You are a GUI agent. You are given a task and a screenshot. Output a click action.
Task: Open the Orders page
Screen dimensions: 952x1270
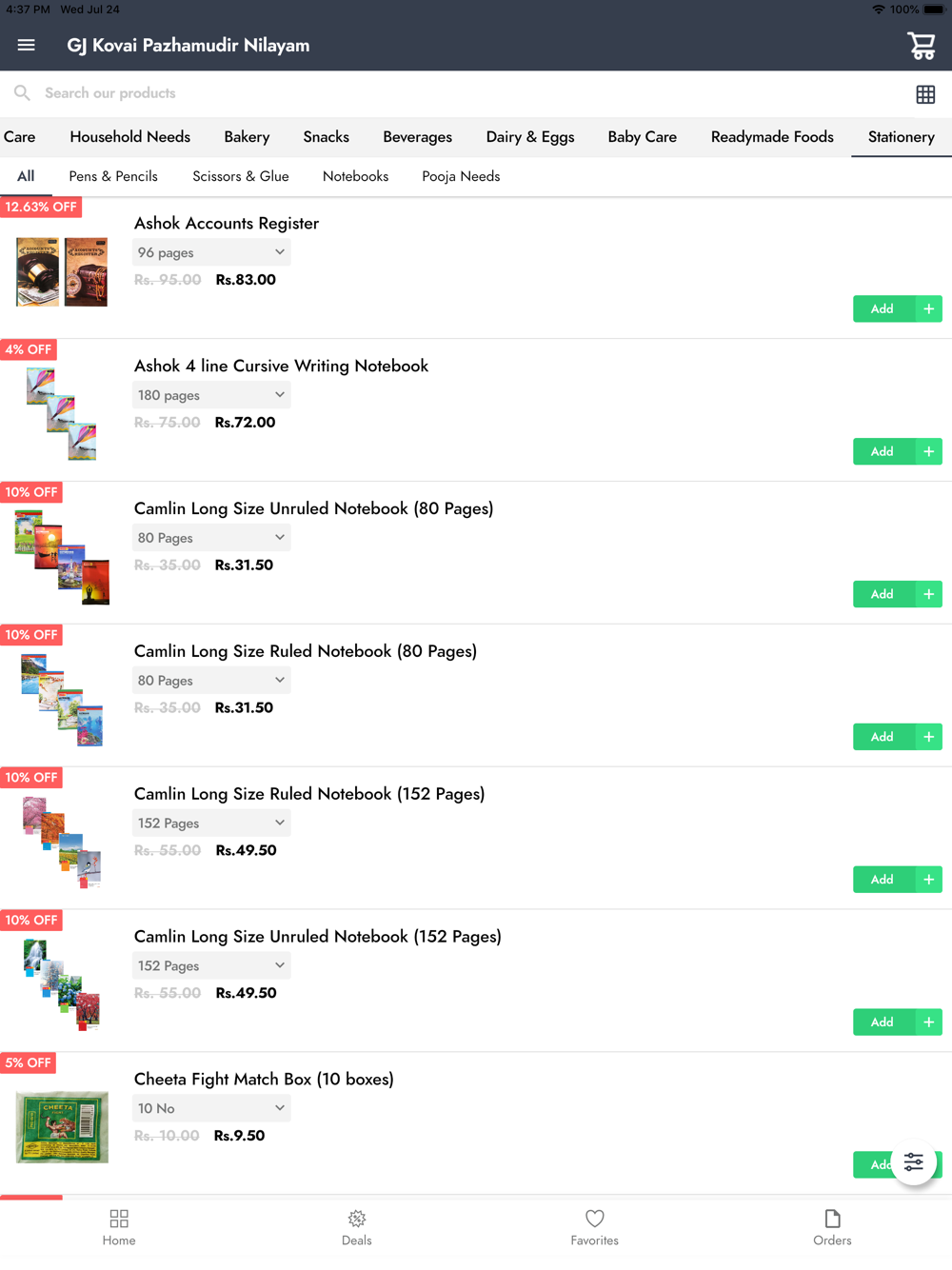click(x=833, y=1227)
